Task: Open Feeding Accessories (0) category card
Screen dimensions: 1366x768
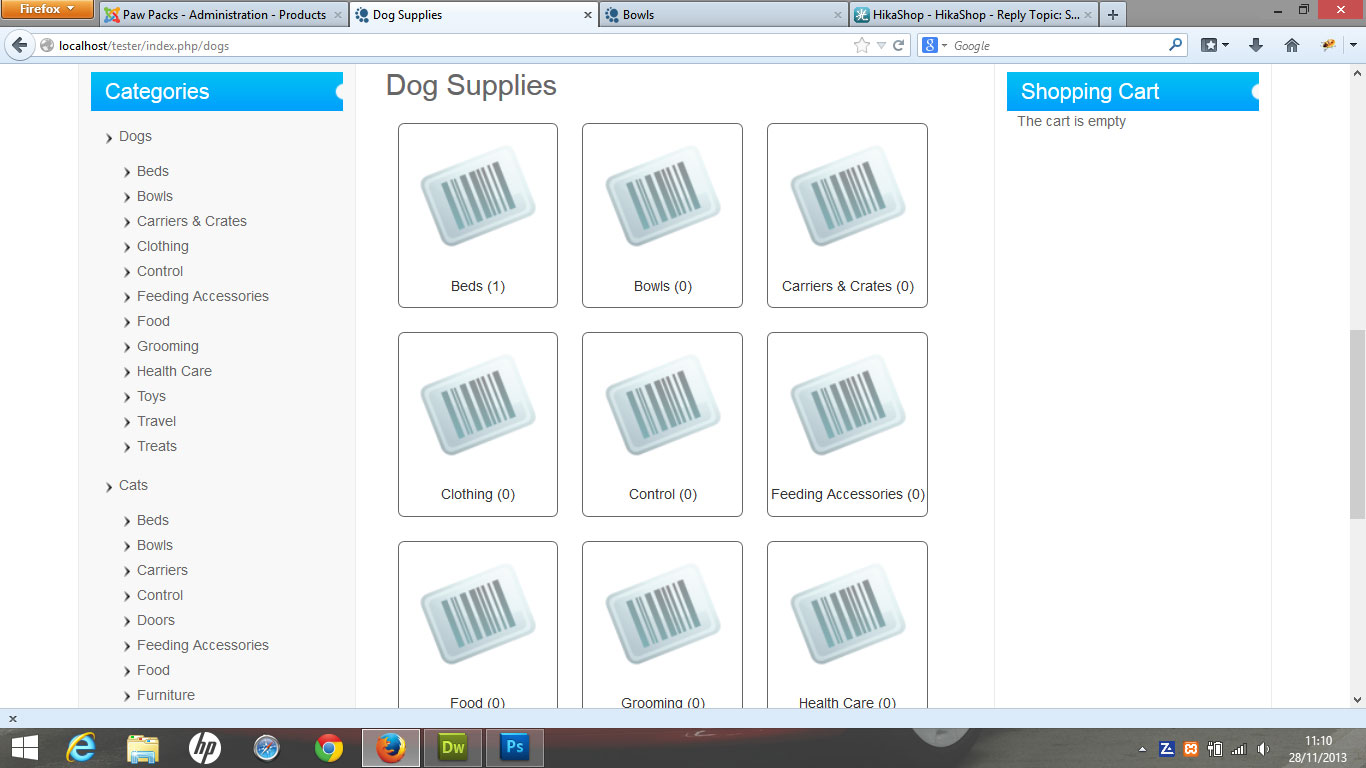Action: coord(847,424)
